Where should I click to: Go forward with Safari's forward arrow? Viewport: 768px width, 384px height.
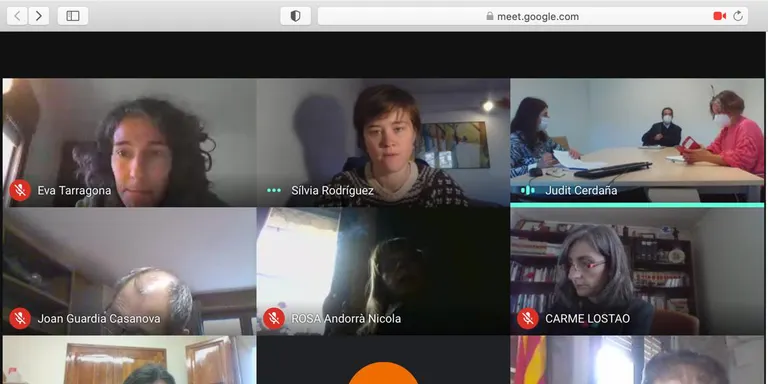(39, 16)
